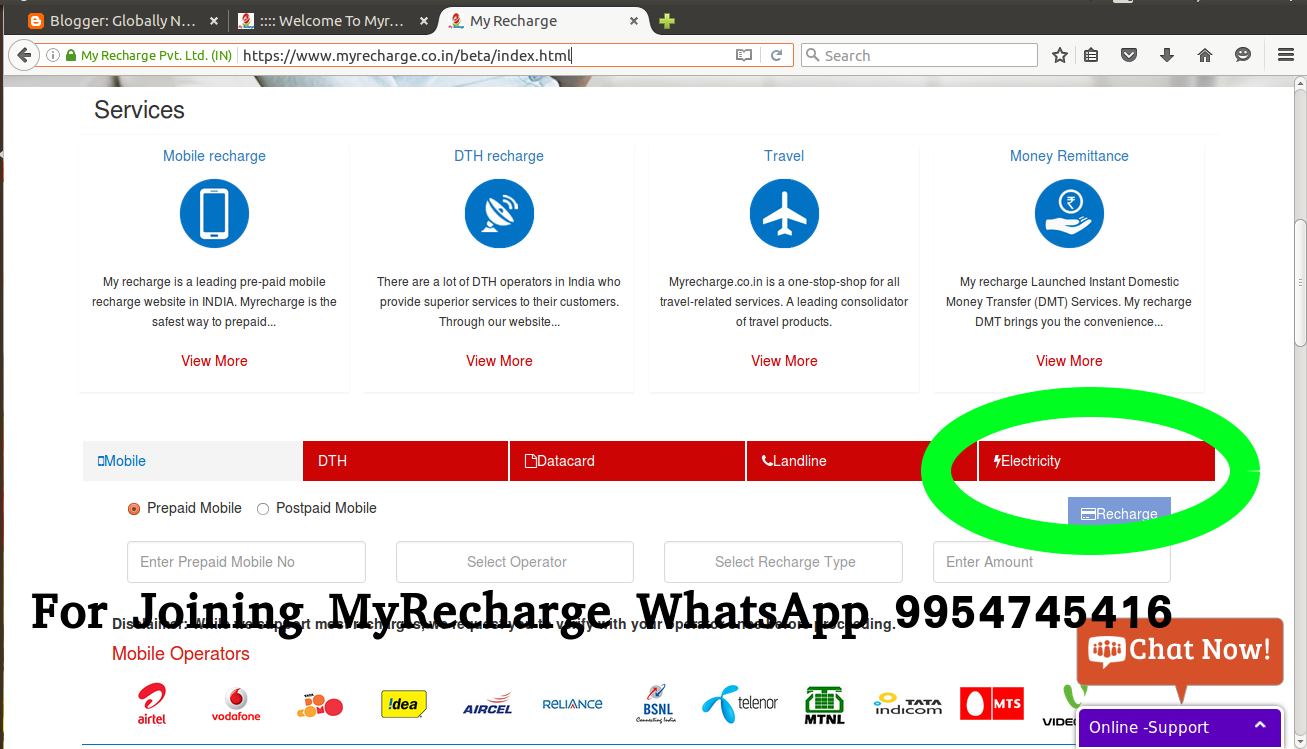Select the Mobile recharge phone icon
The width and height of the screenshot is (1307, 749).
click(214, 213)
